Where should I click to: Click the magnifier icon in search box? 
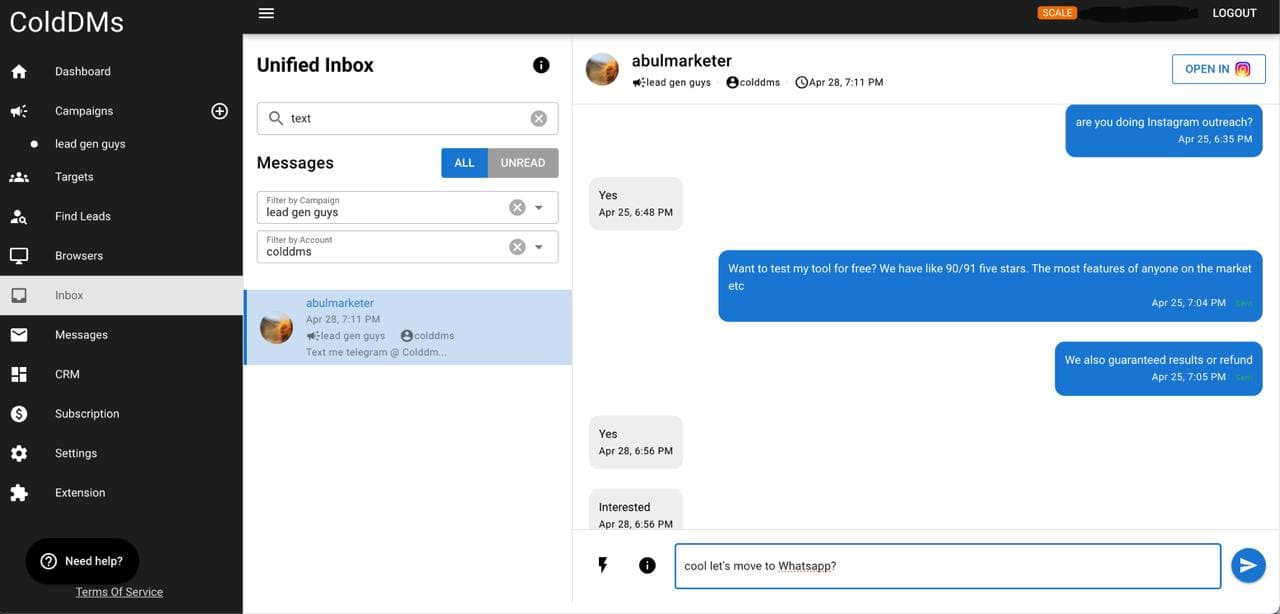coord(276,118)
